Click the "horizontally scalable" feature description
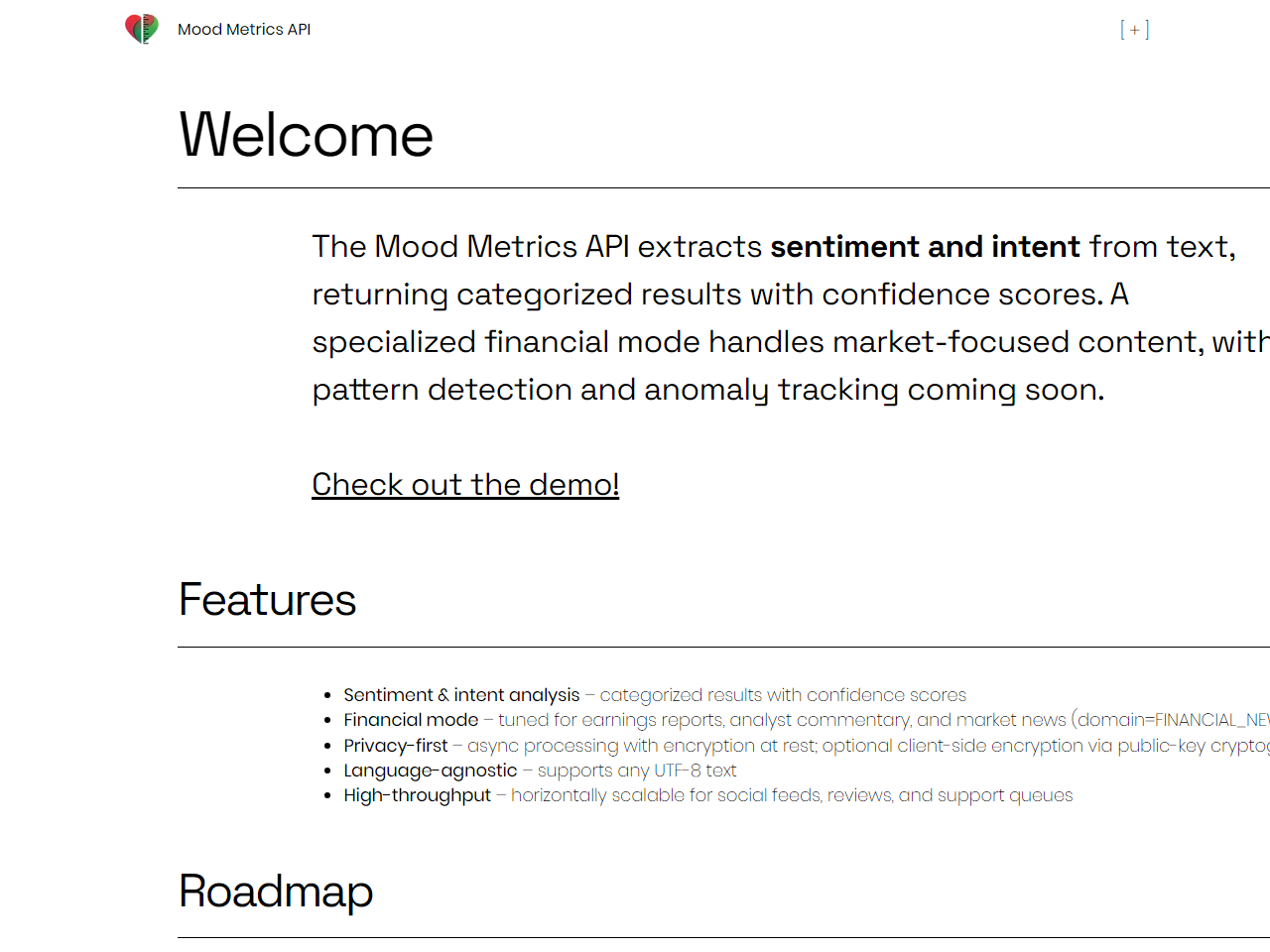Image resolution: width=1270 pixels, height=952 pixels. [792, 795]
